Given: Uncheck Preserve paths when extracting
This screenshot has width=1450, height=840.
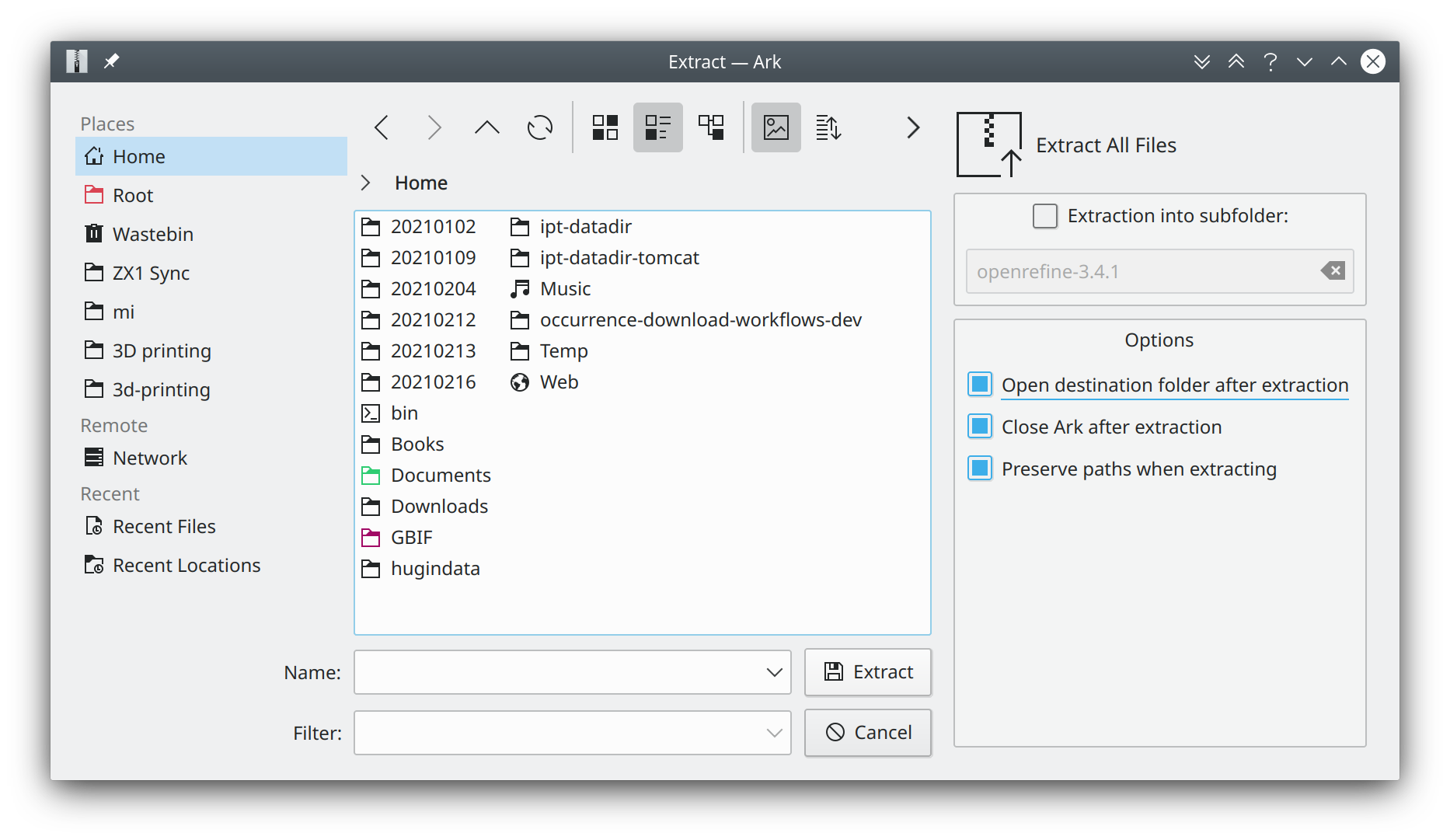Looking at the screenshot, I should (x=980, y=468).
